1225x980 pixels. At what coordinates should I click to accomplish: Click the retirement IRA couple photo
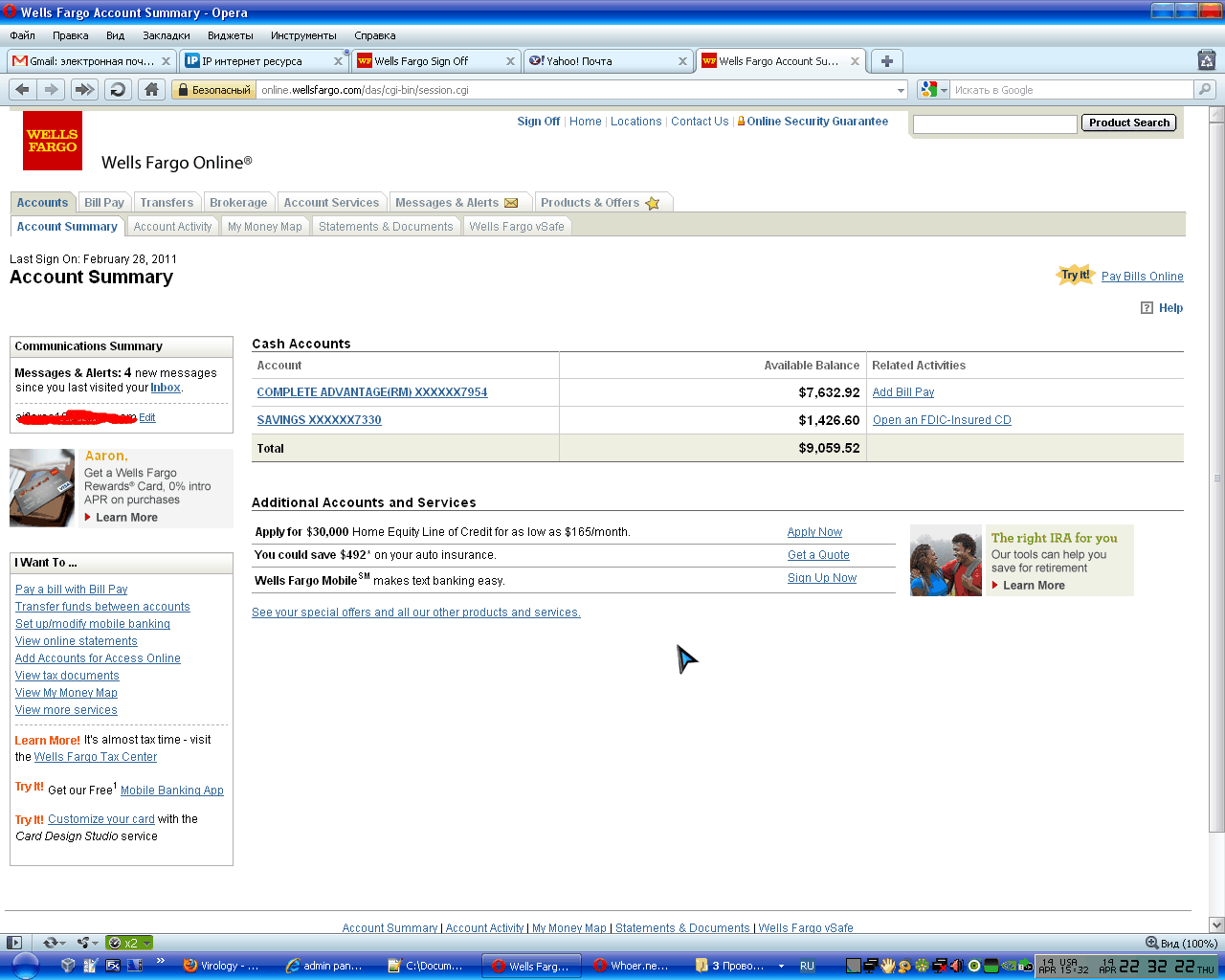coord(946,560)
